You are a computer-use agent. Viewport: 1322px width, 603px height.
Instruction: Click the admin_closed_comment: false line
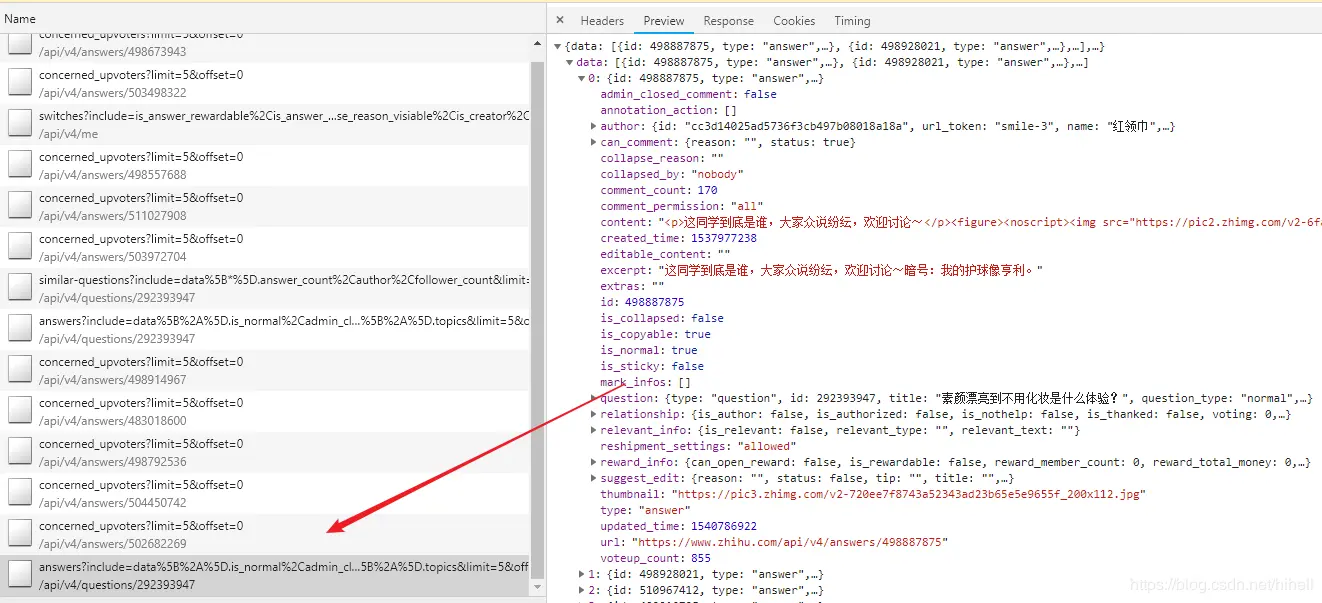(688, 94)
